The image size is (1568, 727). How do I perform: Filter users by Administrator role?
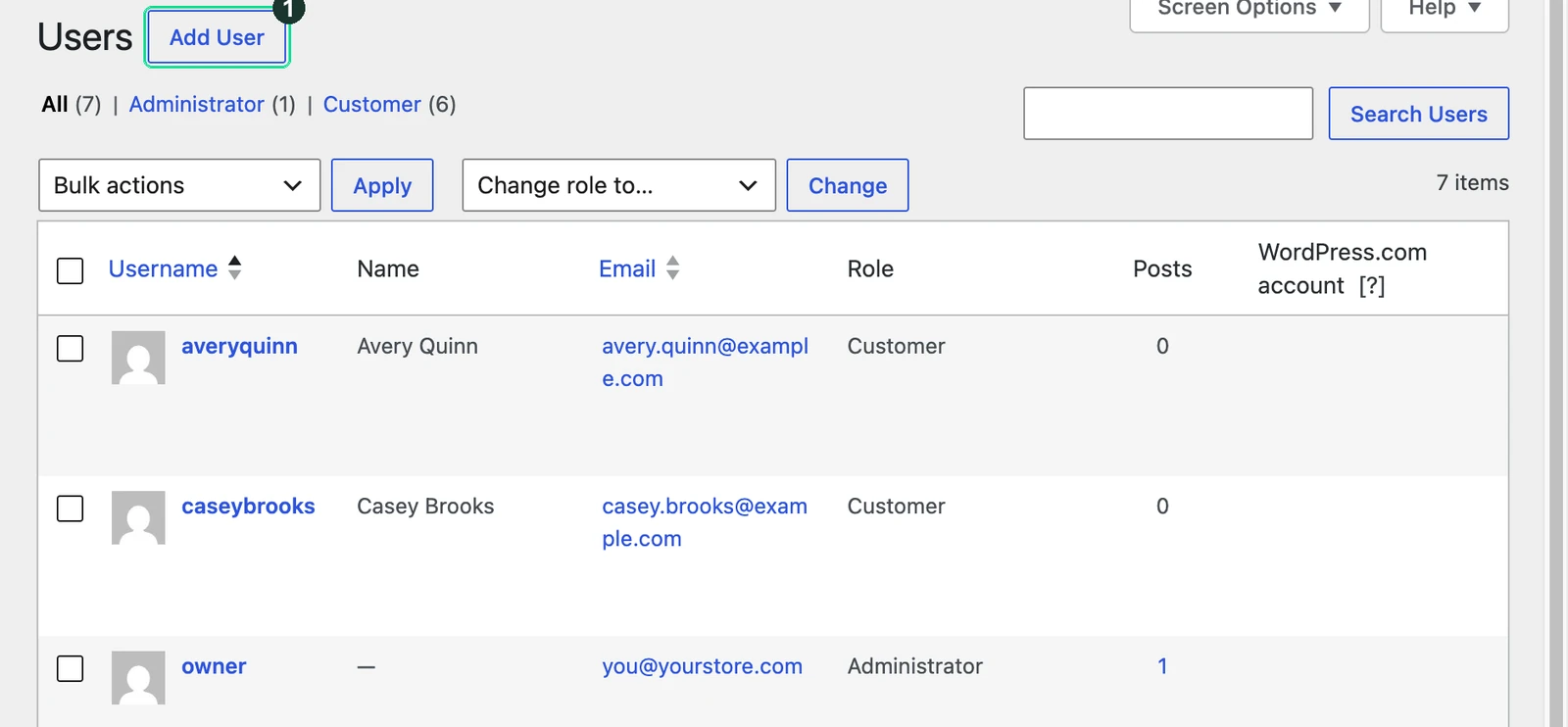pyautogui.click(x=196, y=104)
